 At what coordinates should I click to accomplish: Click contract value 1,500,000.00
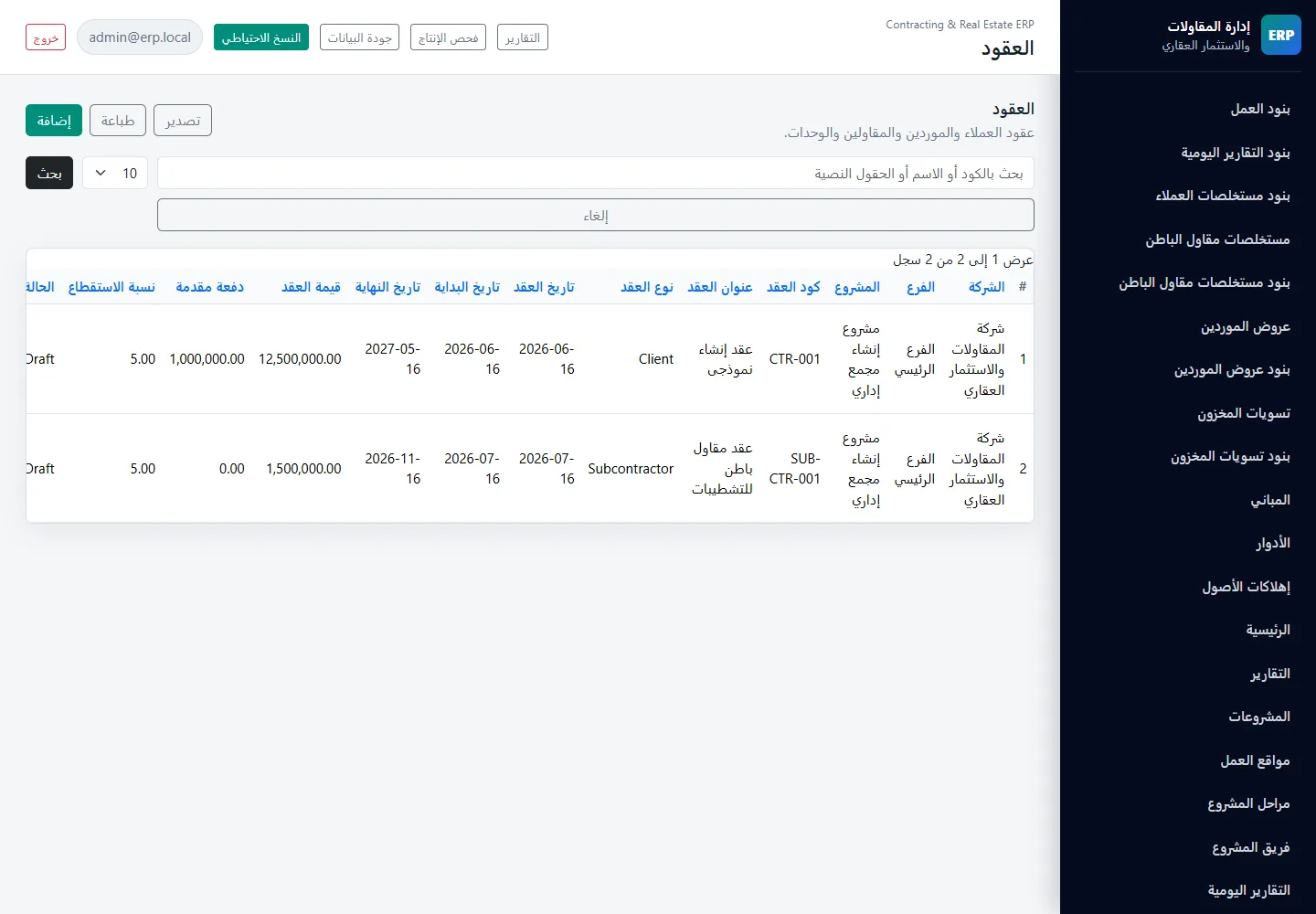click(303, 469)
